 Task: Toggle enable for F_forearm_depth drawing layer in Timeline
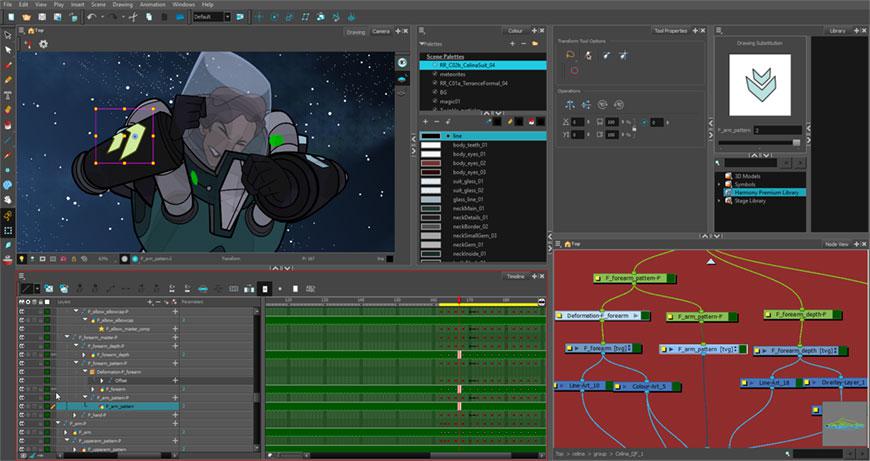(x=22, y=354)
